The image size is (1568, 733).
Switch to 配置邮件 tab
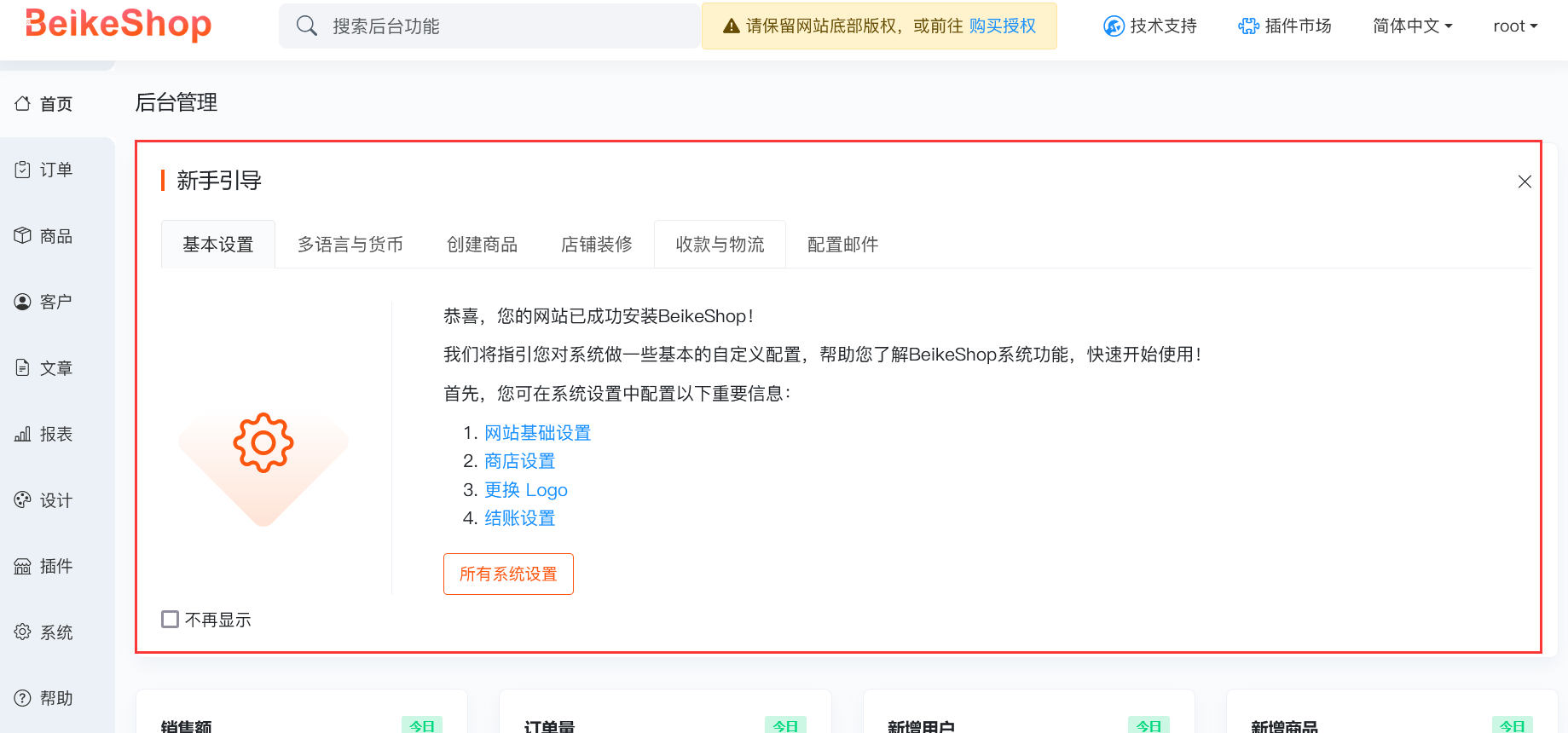click(843, 245)
